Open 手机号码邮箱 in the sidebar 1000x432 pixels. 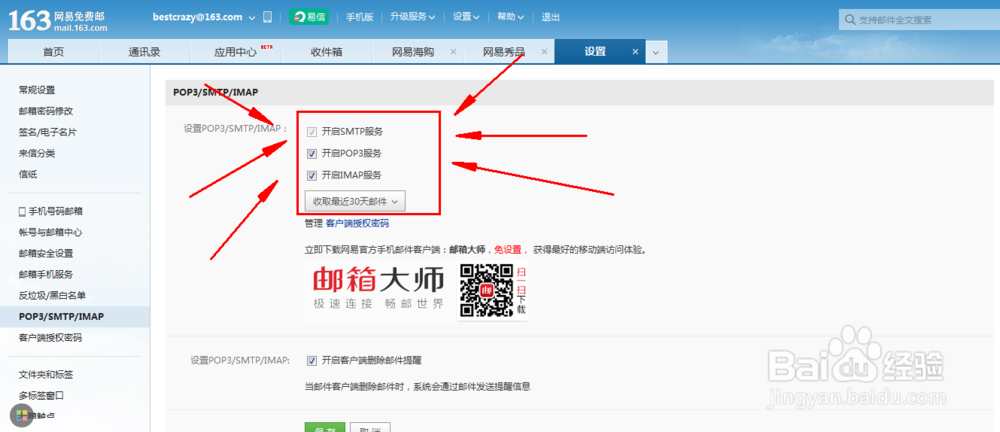click(50, 211)
